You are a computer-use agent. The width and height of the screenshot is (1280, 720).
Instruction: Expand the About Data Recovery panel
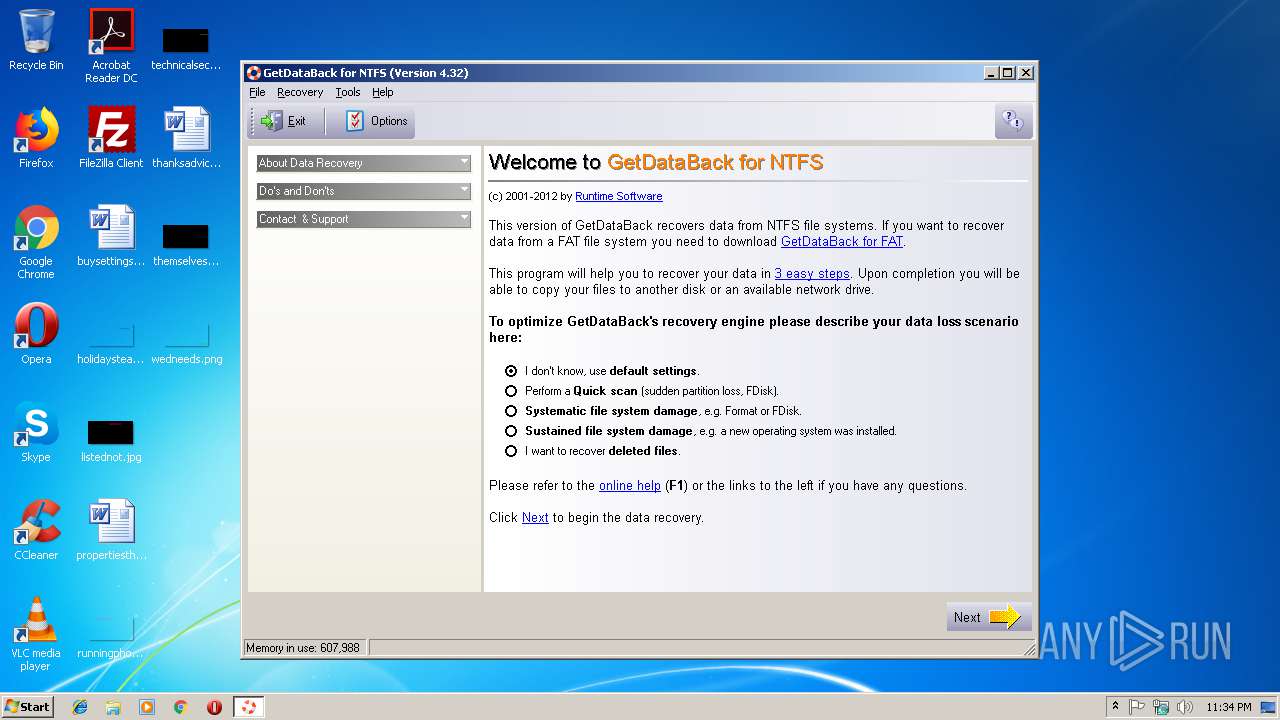[x=364, y=163]
